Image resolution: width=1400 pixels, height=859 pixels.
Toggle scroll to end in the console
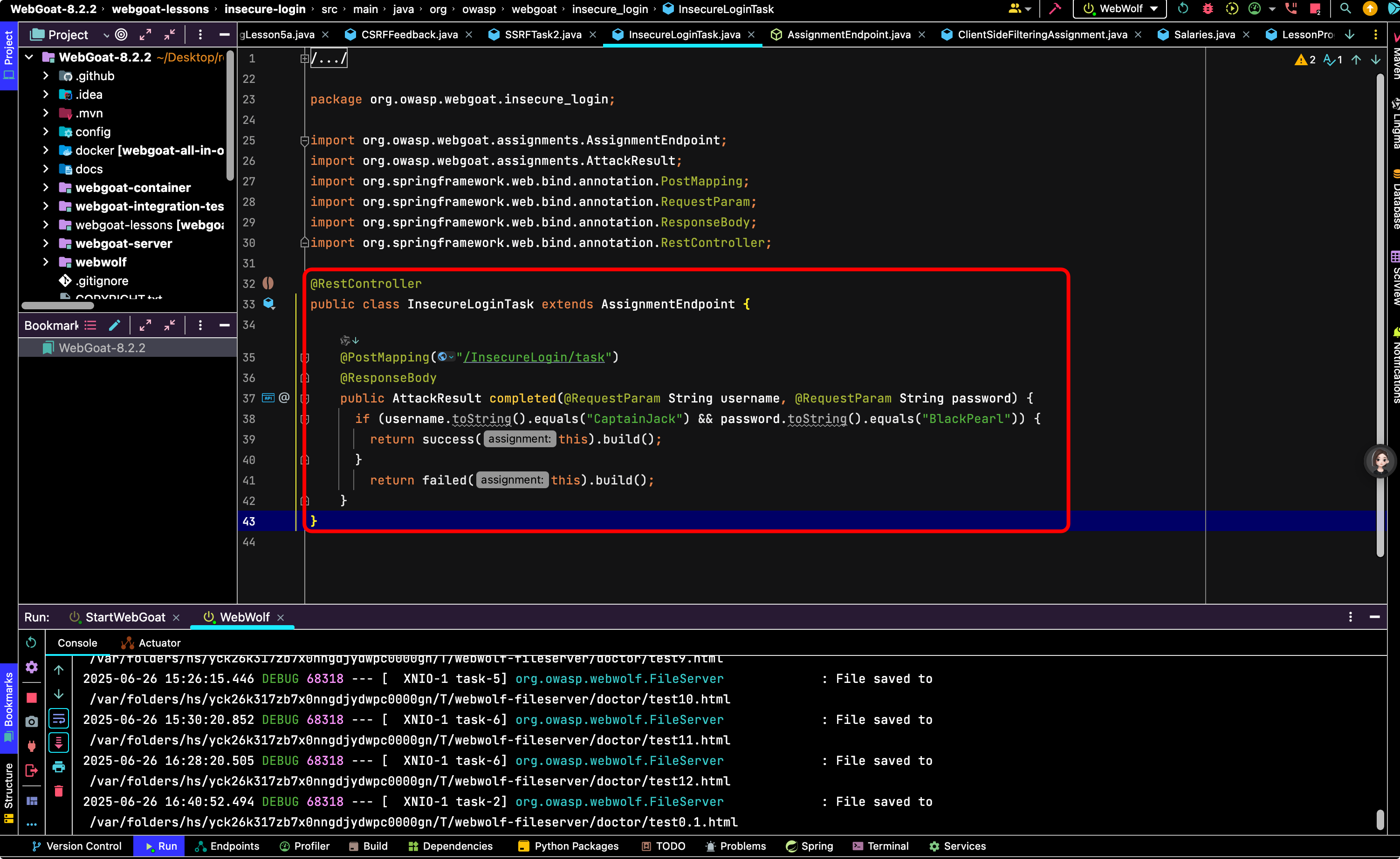click(59, 743)
